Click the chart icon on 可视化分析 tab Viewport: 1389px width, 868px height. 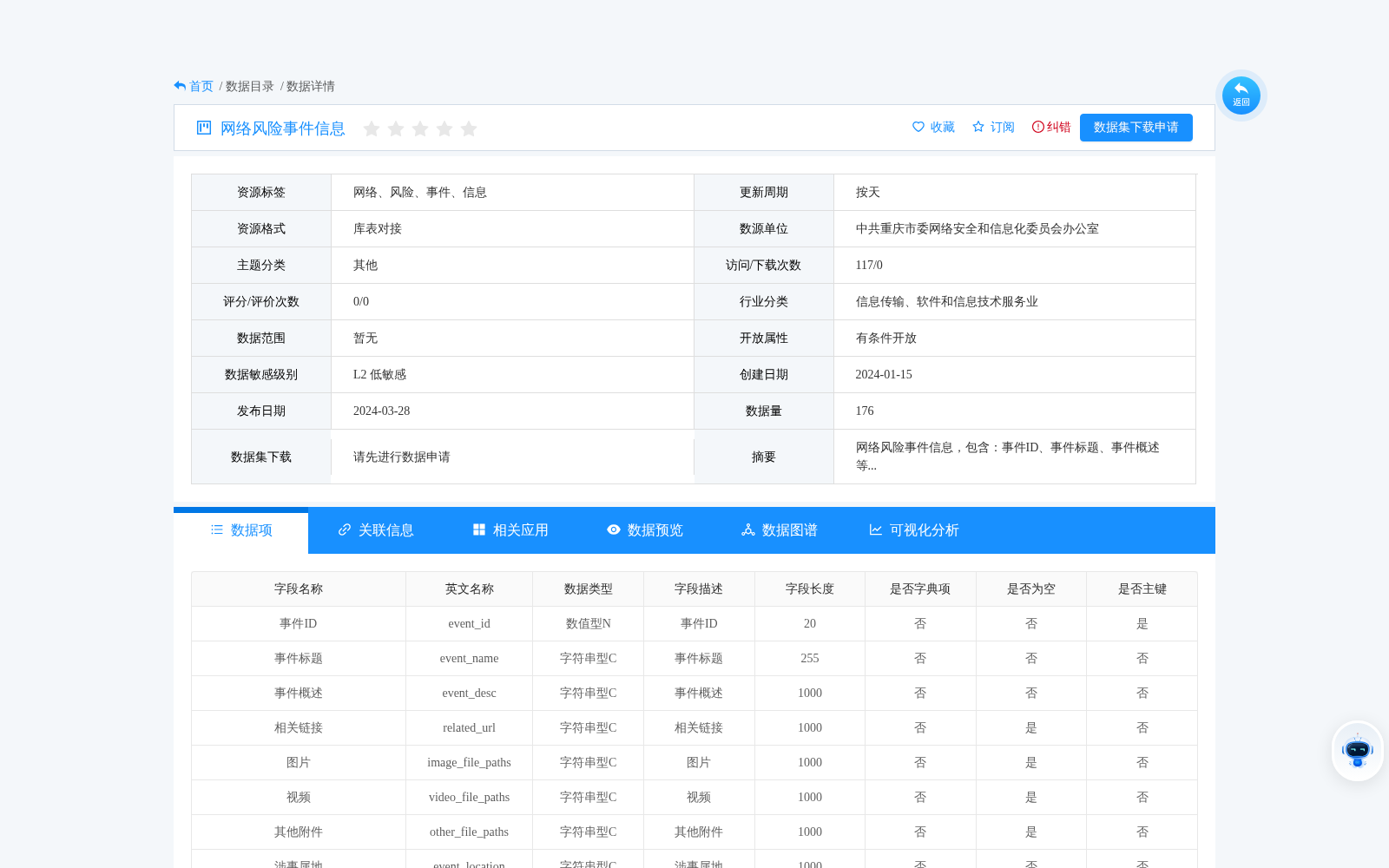pyautogui.click(x=876, y=529)
